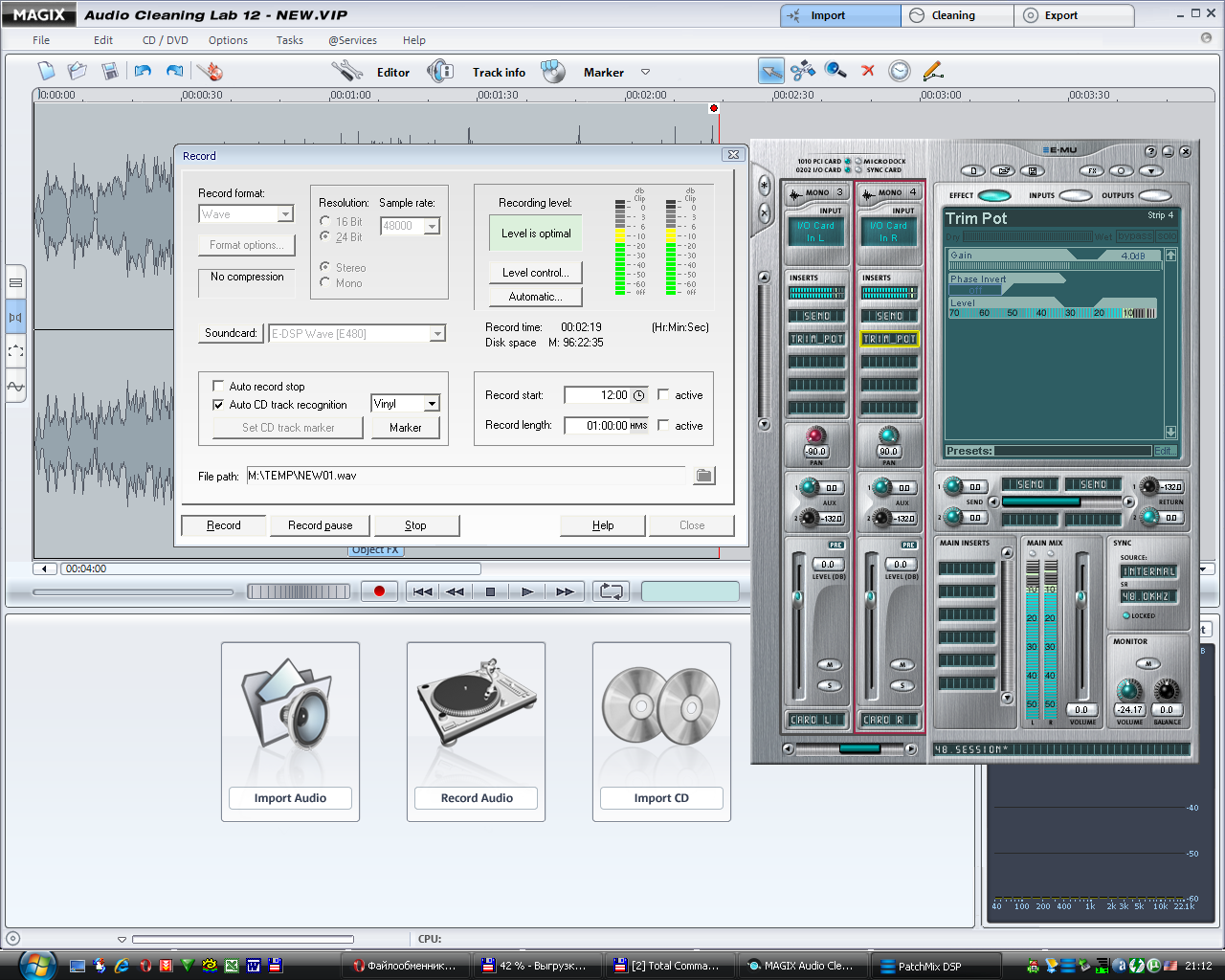This screenshot has height=980, width=1225.
Task: Expand Marker toolbar dropdown arrow
Action: [x=645, y=72]
